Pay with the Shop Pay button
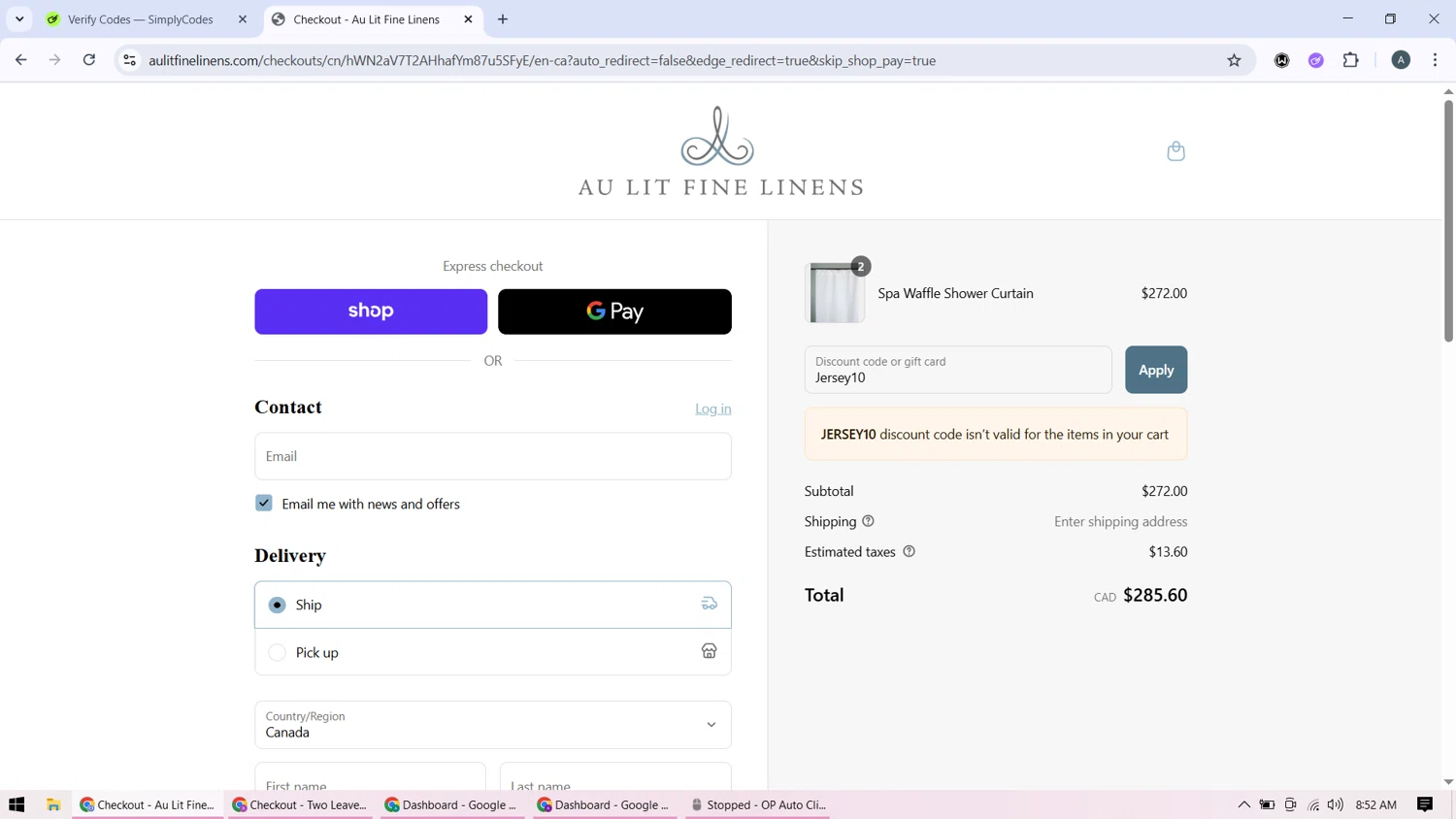The width and height of the screenshot is (1456, 819). [371, 311]
